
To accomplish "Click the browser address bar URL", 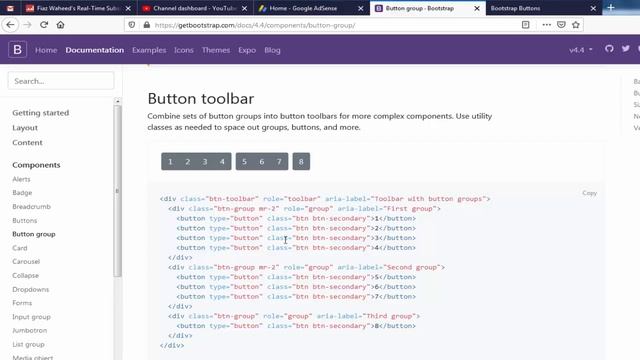I will 255,25.
